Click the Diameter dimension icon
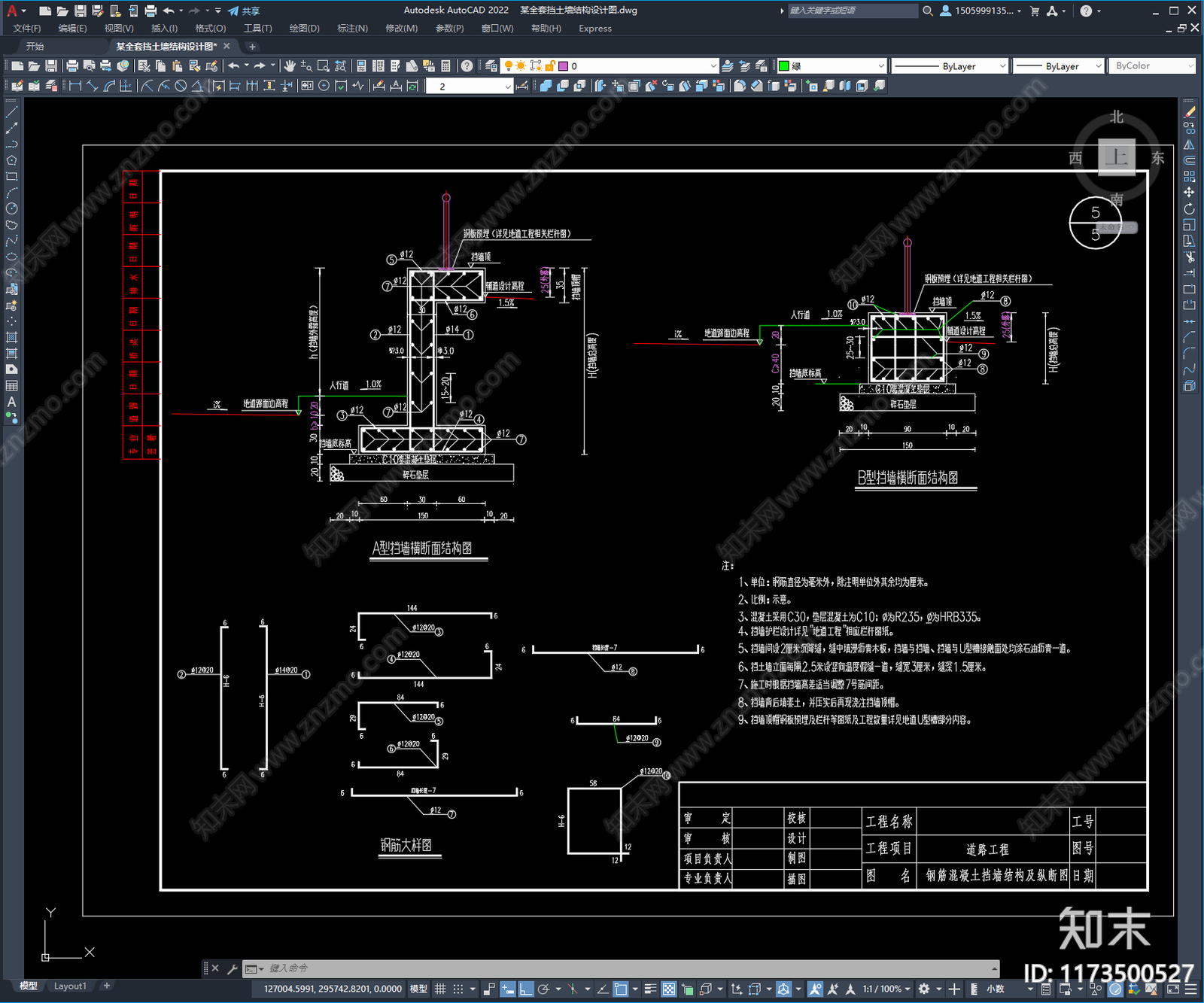This screenshot has height=1003, width=1204. pyautogui.click(x=181, y=86)
